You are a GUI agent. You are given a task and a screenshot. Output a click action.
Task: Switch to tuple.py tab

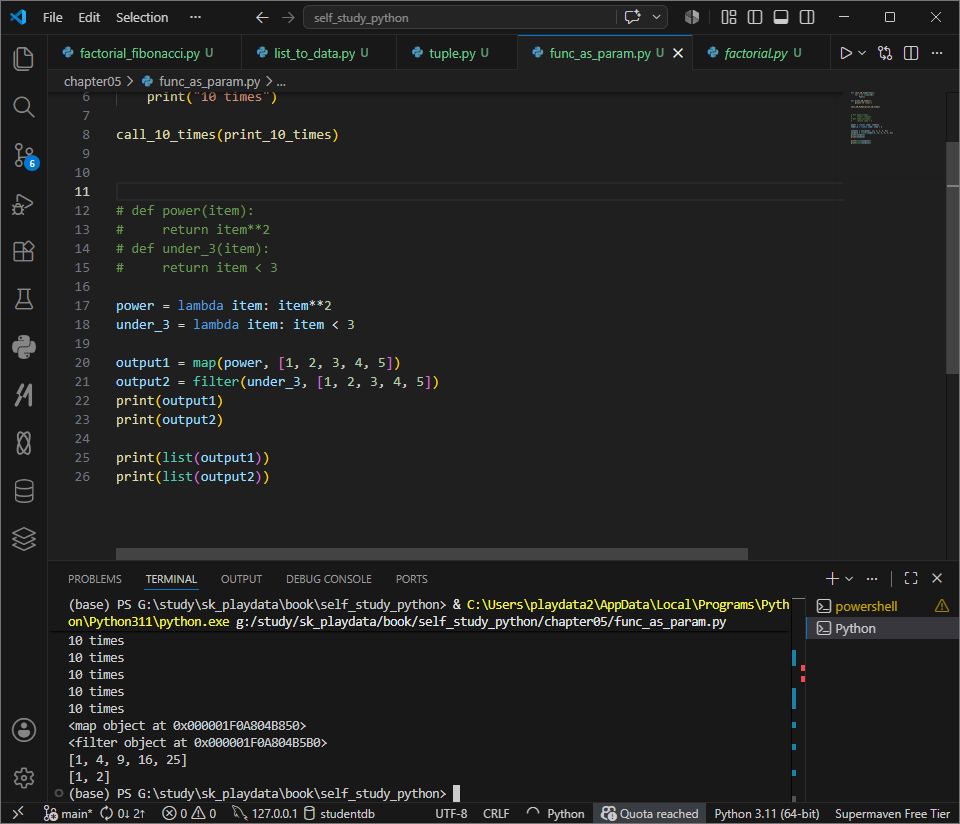click(x=457, y=53)
